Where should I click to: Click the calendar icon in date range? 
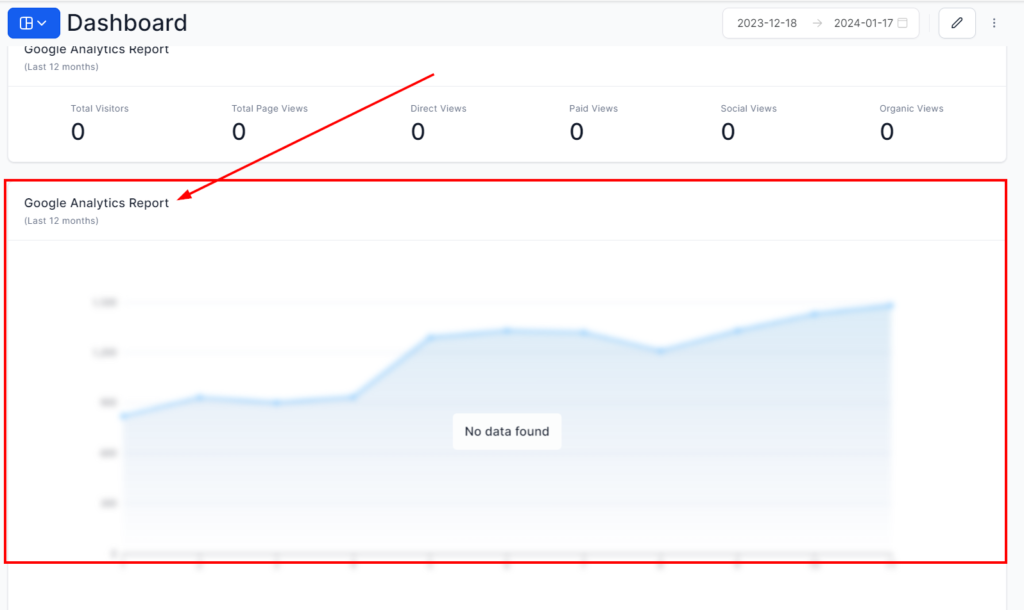click(903, 23)
